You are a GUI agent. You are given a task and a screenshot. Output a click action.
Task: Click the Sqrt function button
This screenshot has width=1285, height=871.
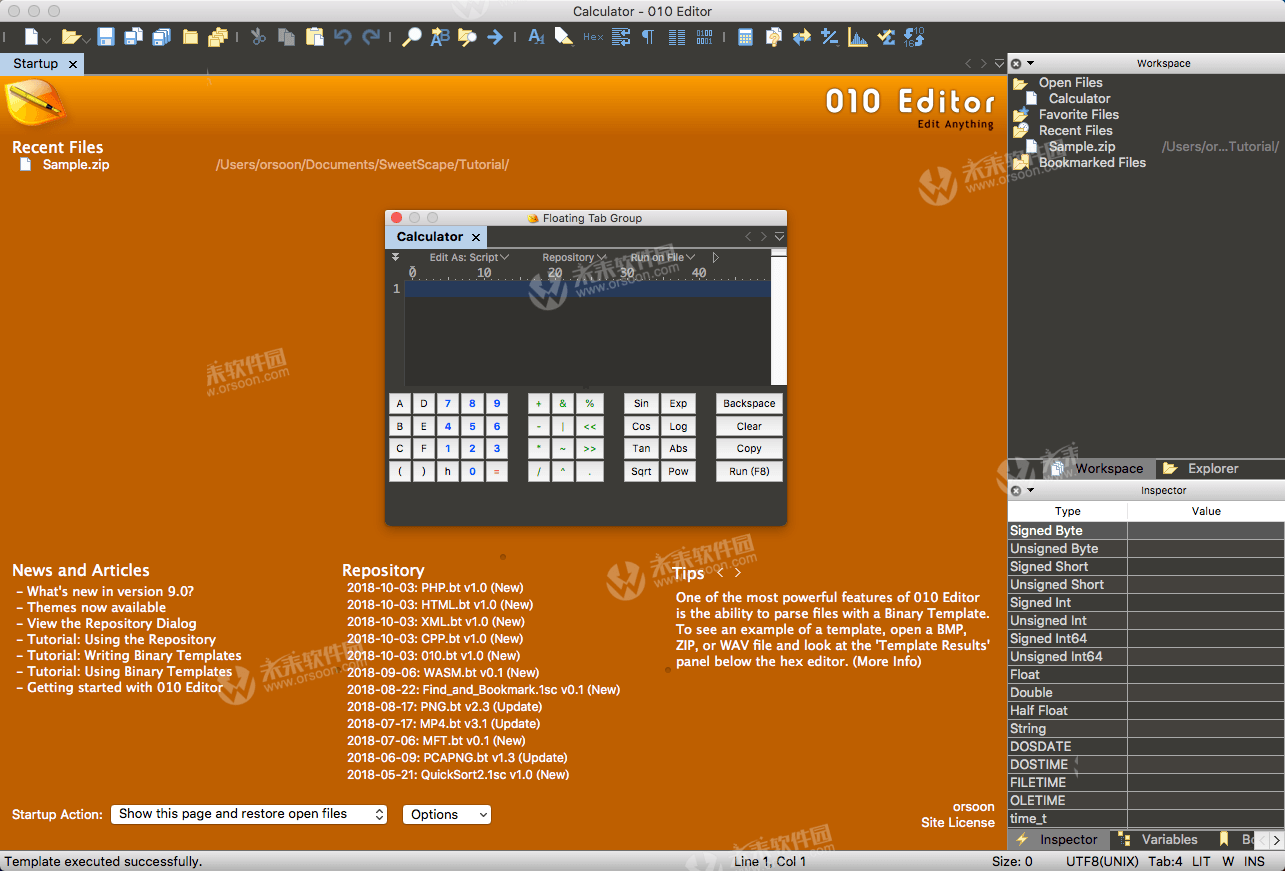641,471
